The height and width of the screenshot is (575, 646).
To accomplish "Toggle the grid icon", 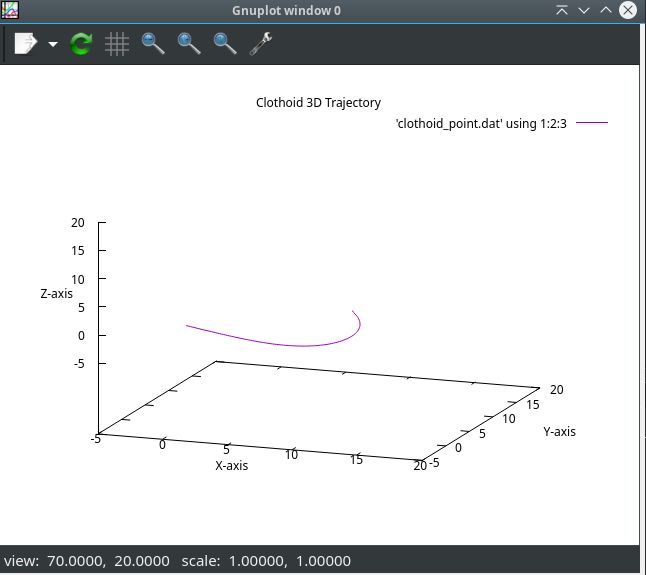I will click(117, 44).
